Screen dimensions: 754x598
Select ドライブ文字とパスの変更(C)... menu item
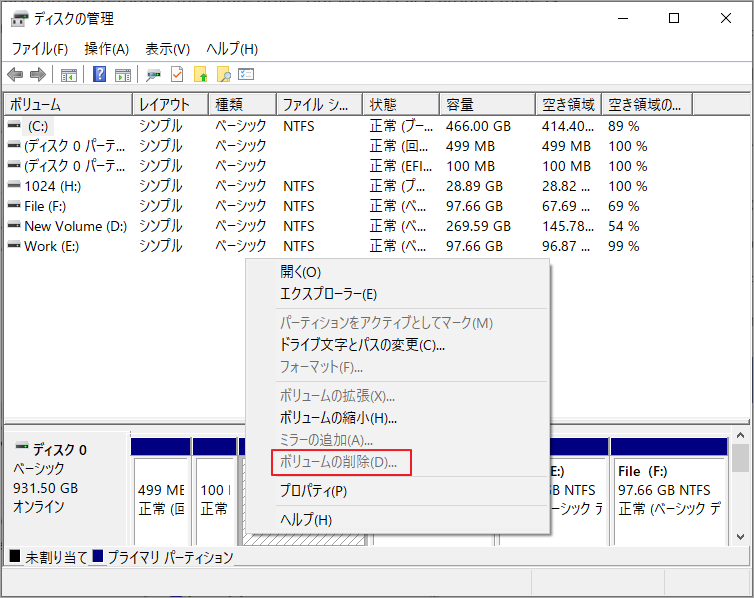(x=398, y=345)
